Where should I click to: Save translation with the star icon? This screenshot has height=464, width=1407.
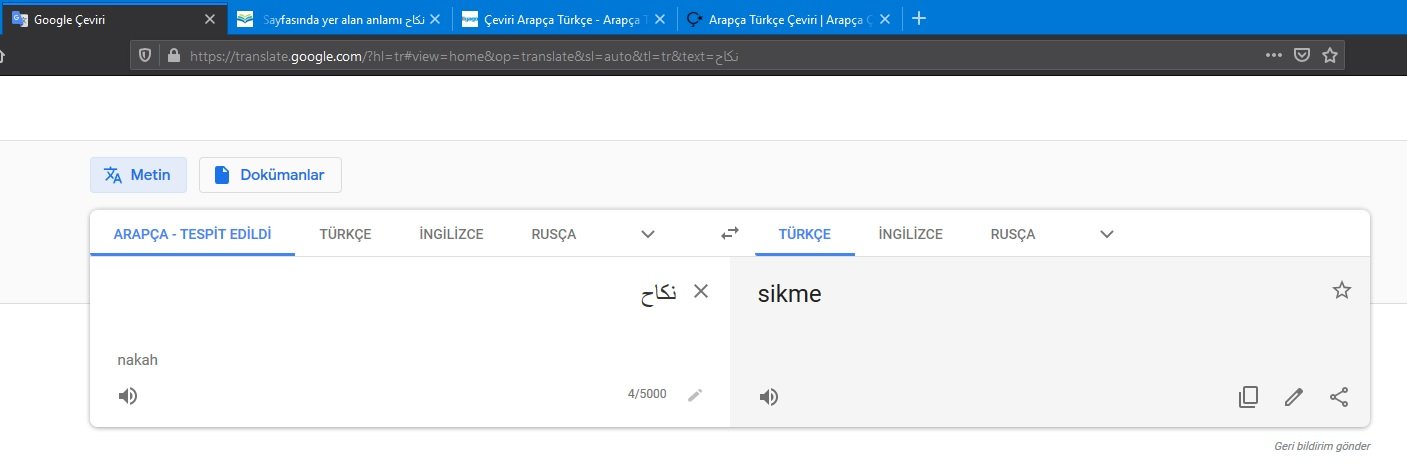pyautogui.click(x=1342, y=290)
